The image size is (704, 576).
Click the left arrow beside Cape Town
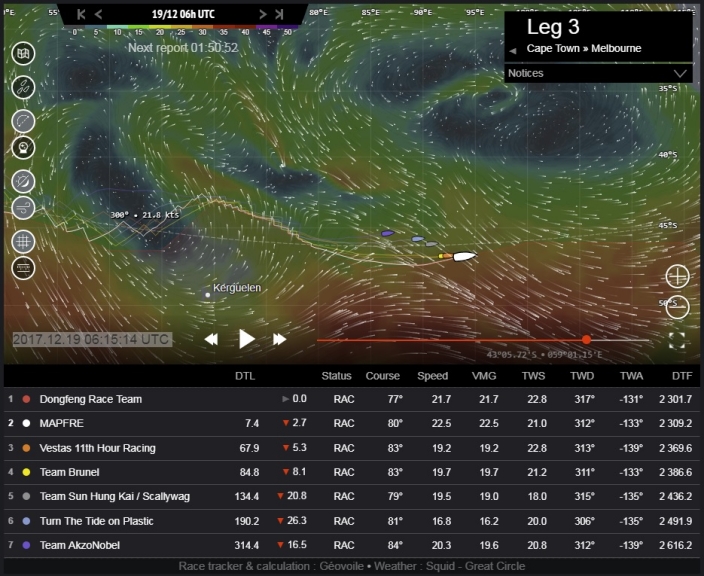coord(513,51)
